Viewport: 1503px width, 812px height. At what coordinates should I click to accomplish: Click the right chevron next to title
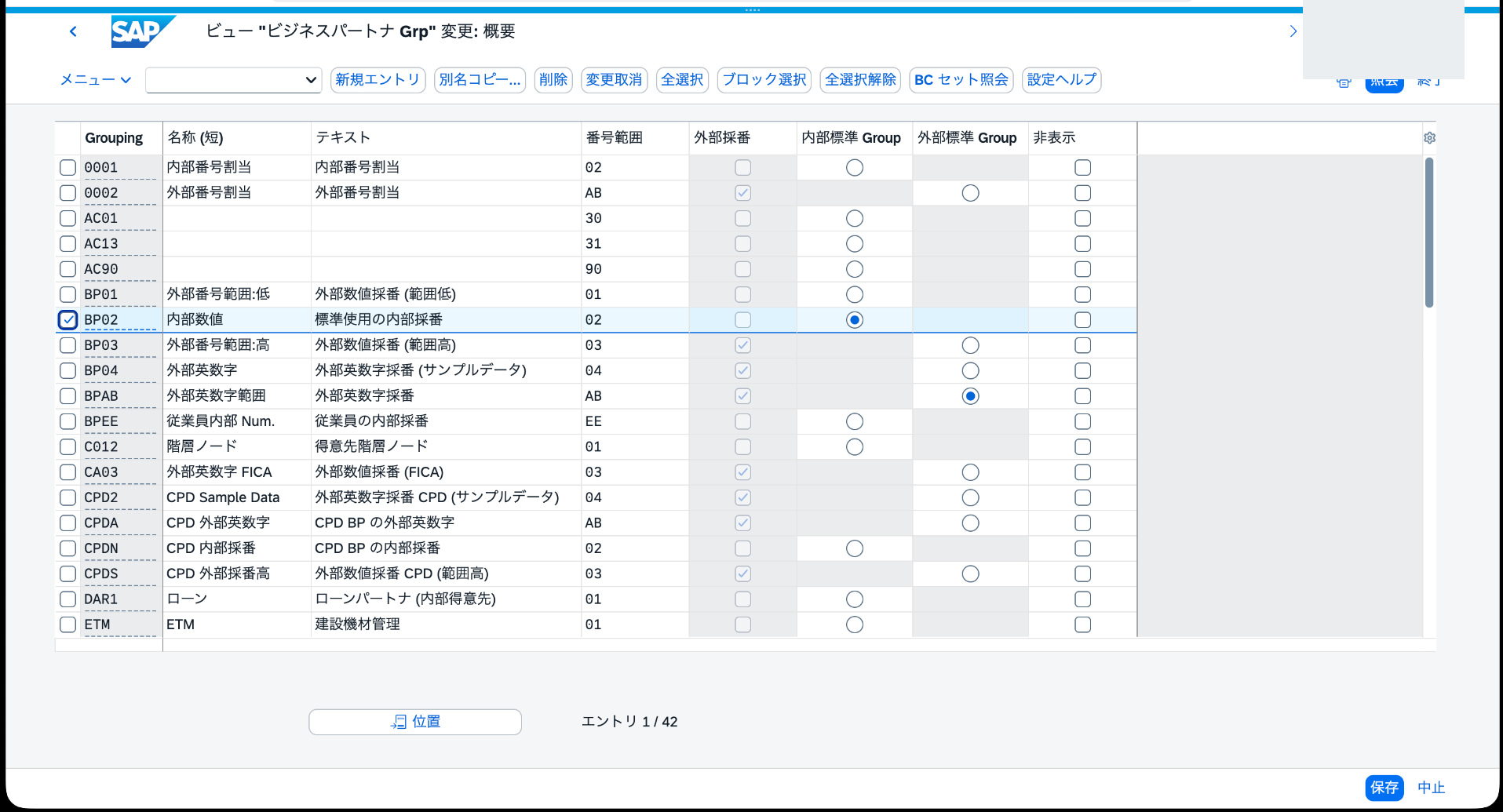(1293, 31)
